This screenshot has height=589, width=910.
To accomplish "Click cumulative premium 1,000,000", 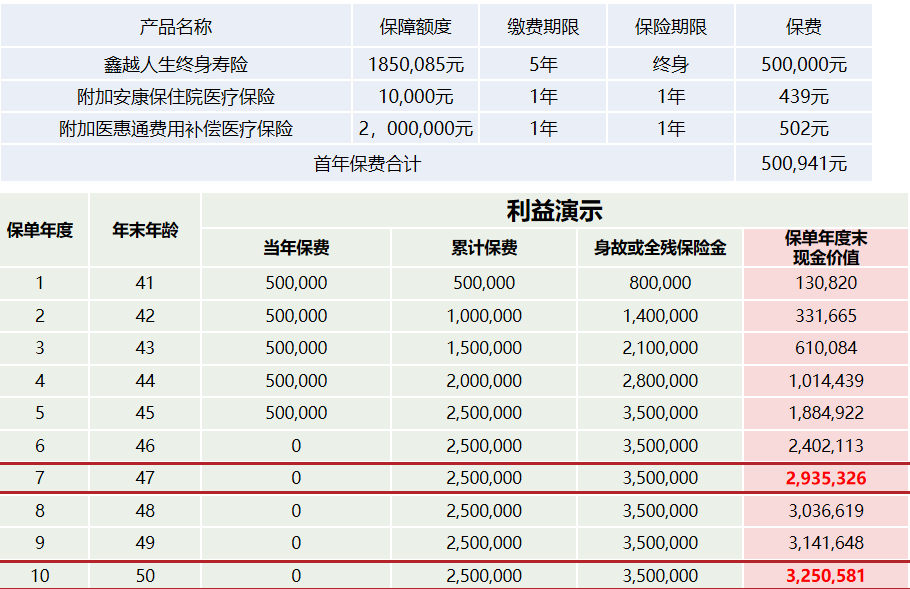I will click(x=484, y=316).
